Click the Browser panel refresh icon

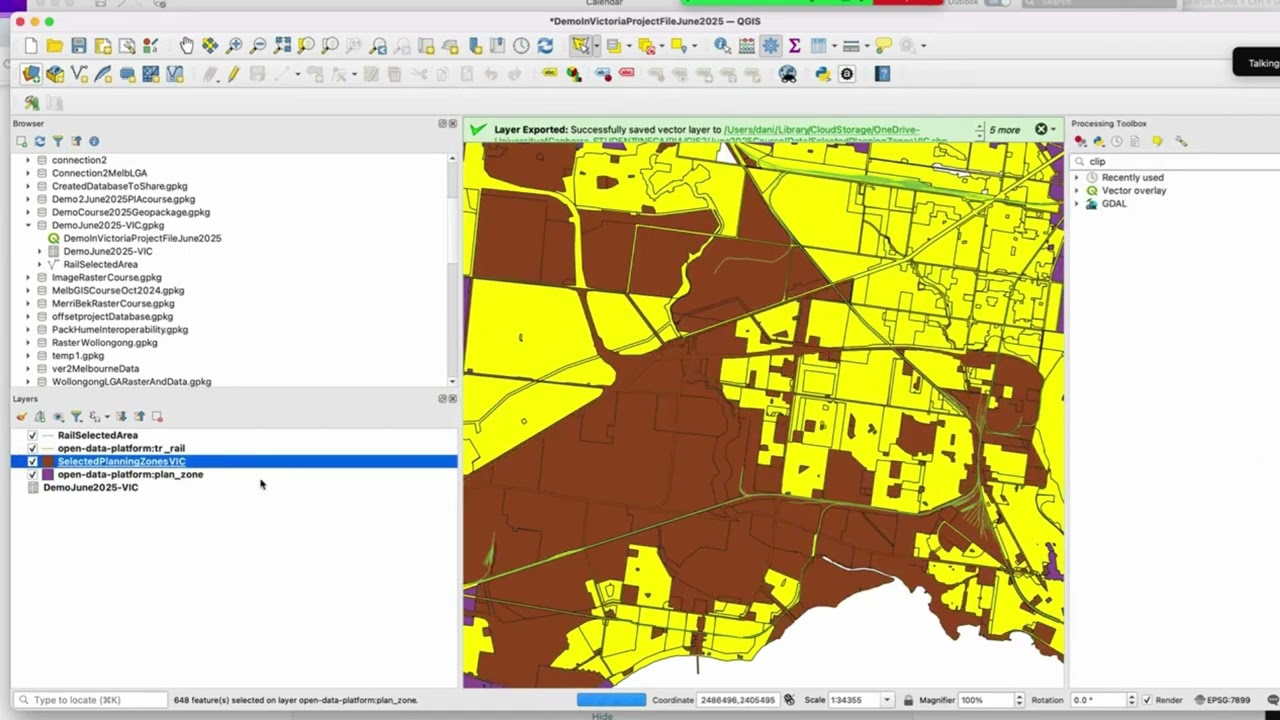(x=40, y=142)
